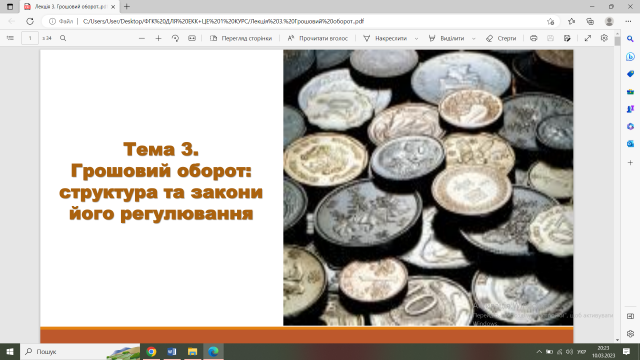Enter full screen PDF mode
The width and height of the screenshot is (640, 360).
(587, 38)
